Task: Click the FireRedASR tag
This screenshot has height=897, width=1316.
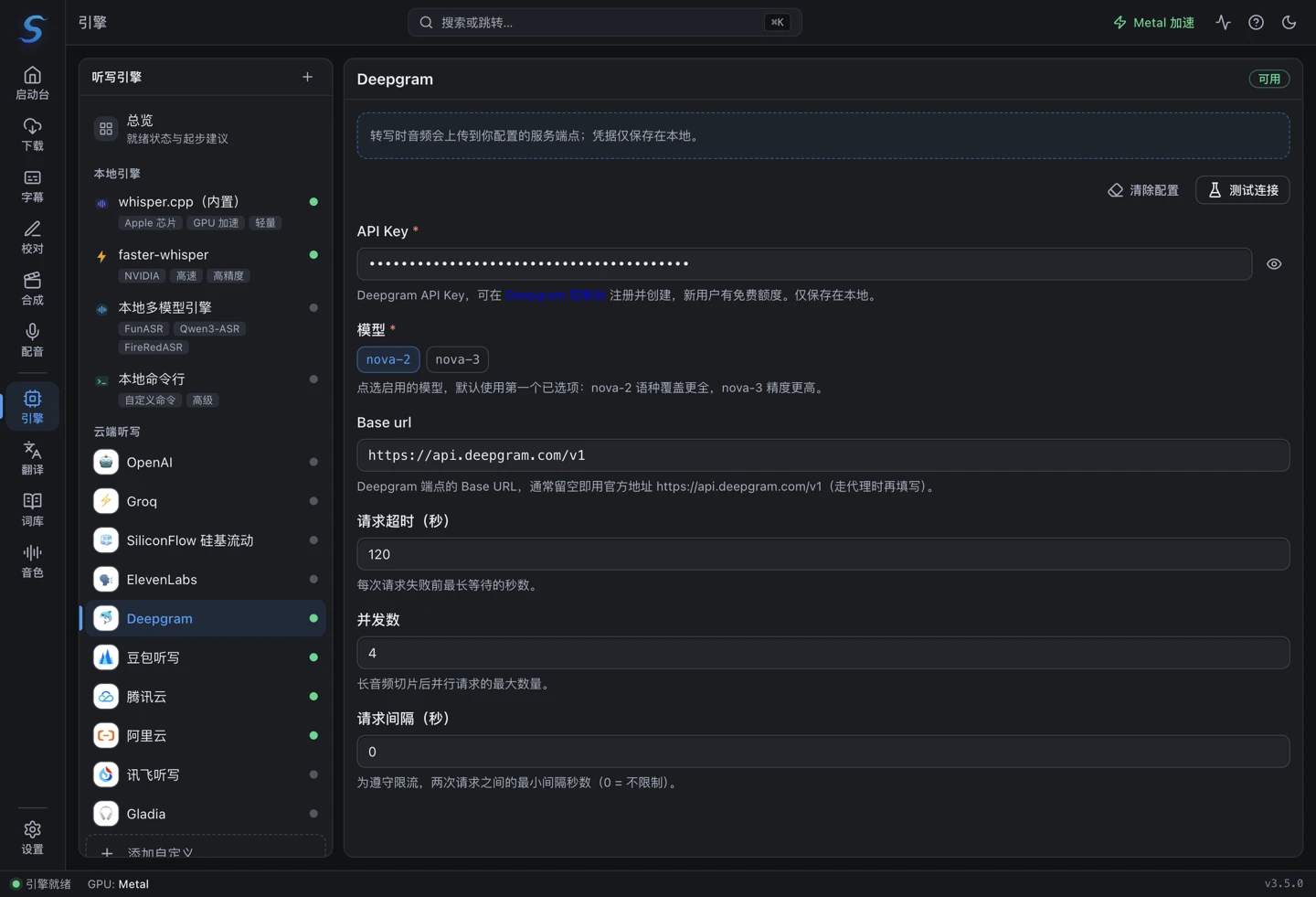Action: pos(154,347)
